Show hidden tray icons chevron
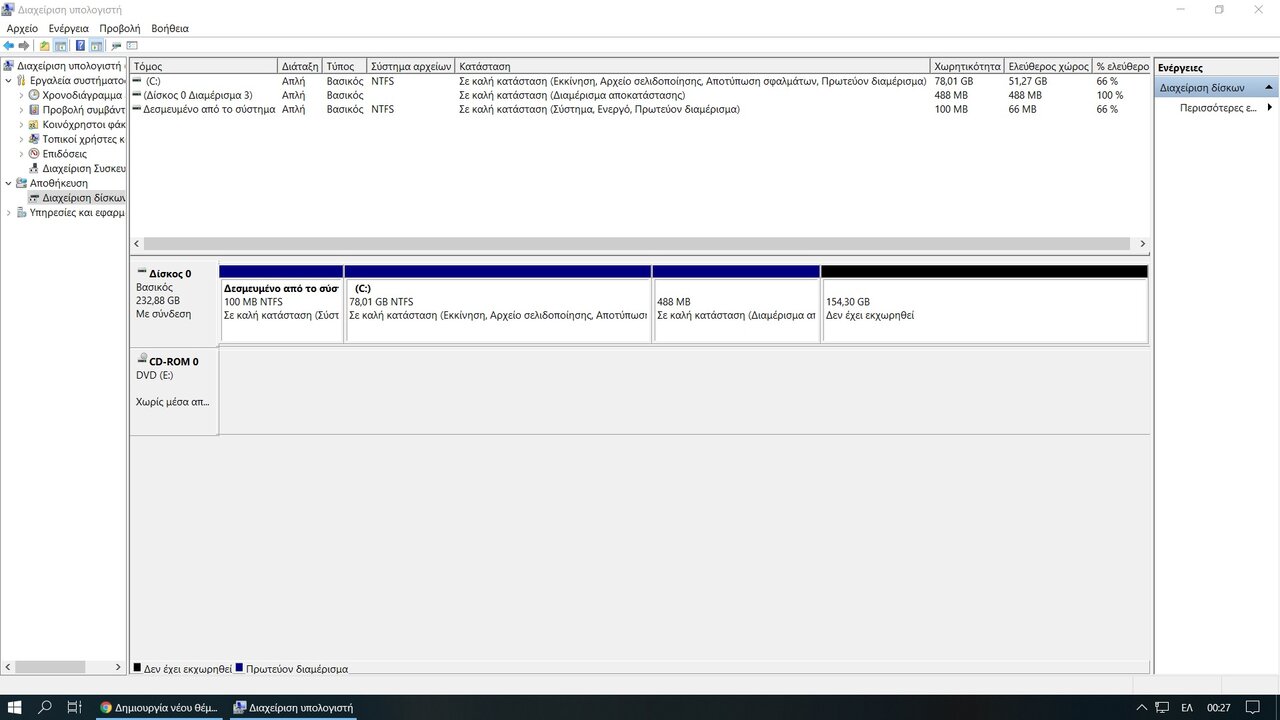This screenshot has height=720, width=1280. coord(1142,708)
